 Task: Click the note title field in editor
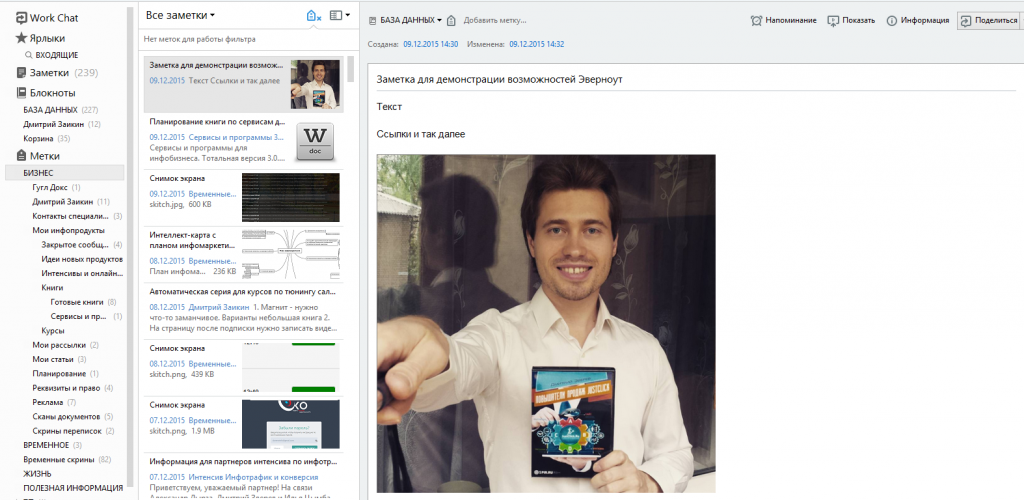tap(696, 80)
